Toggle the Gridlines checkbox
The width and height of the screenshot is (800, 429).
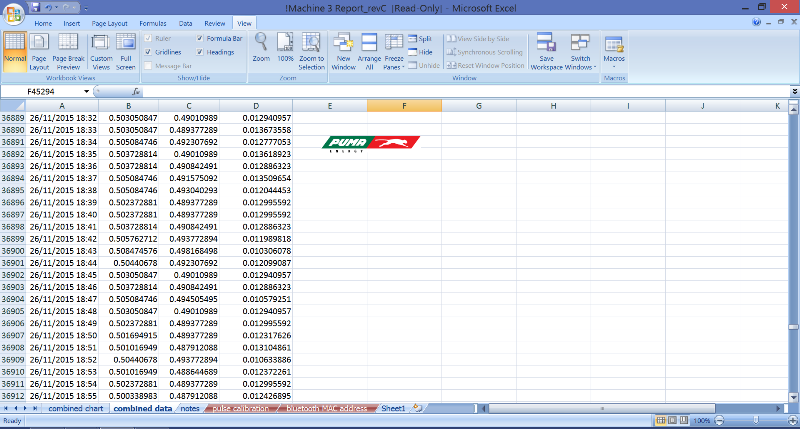coord(148,52)
